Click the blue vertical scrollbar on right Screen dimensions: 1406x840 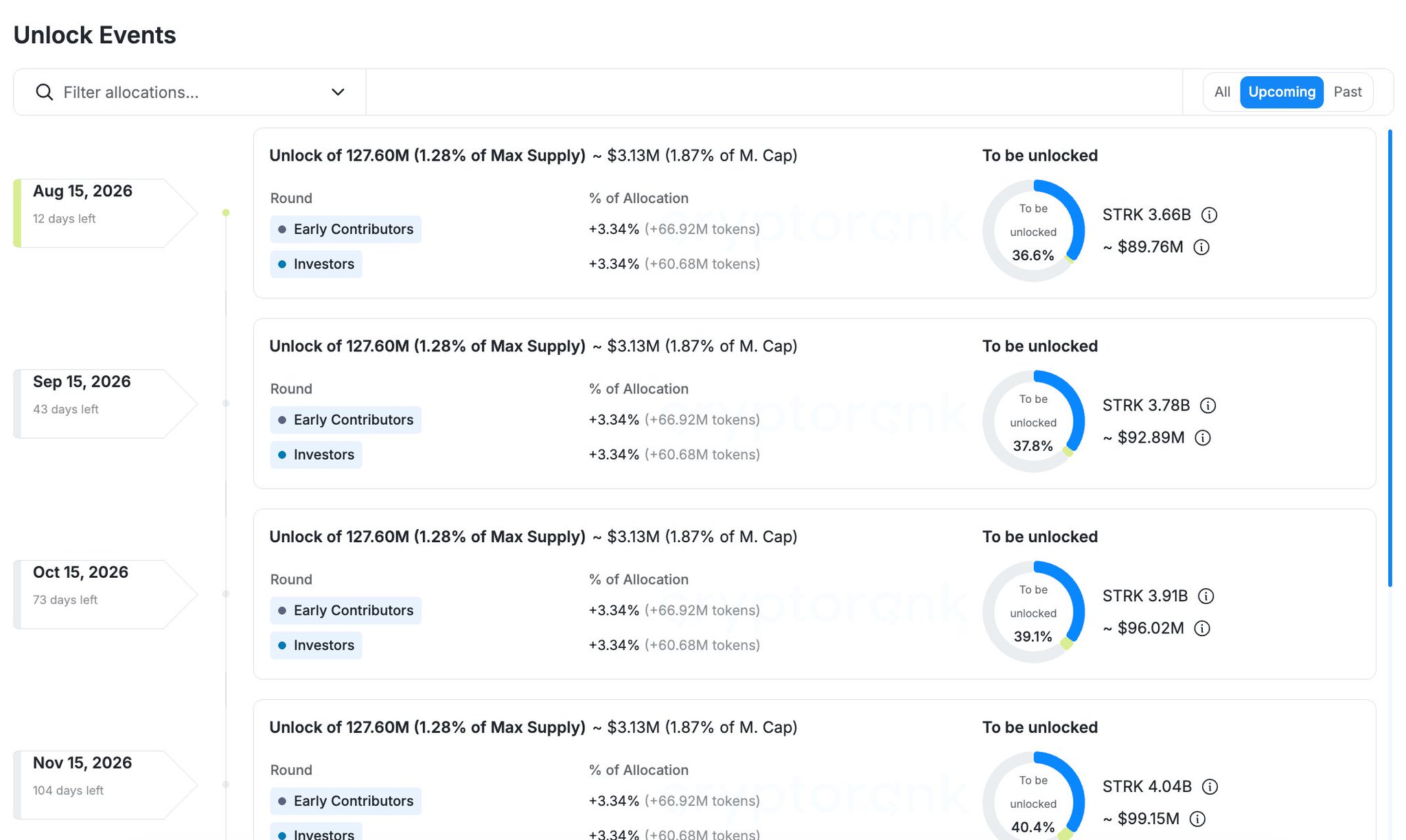tap(1390, 358)
